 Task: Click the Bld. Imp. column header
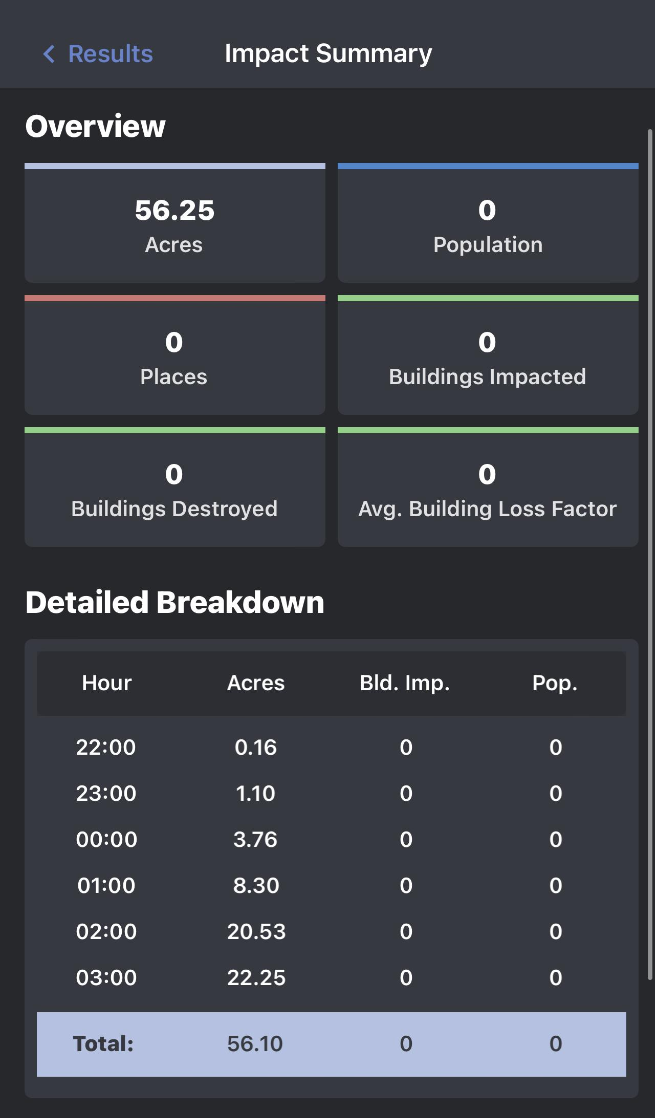[x=405, y=684]
